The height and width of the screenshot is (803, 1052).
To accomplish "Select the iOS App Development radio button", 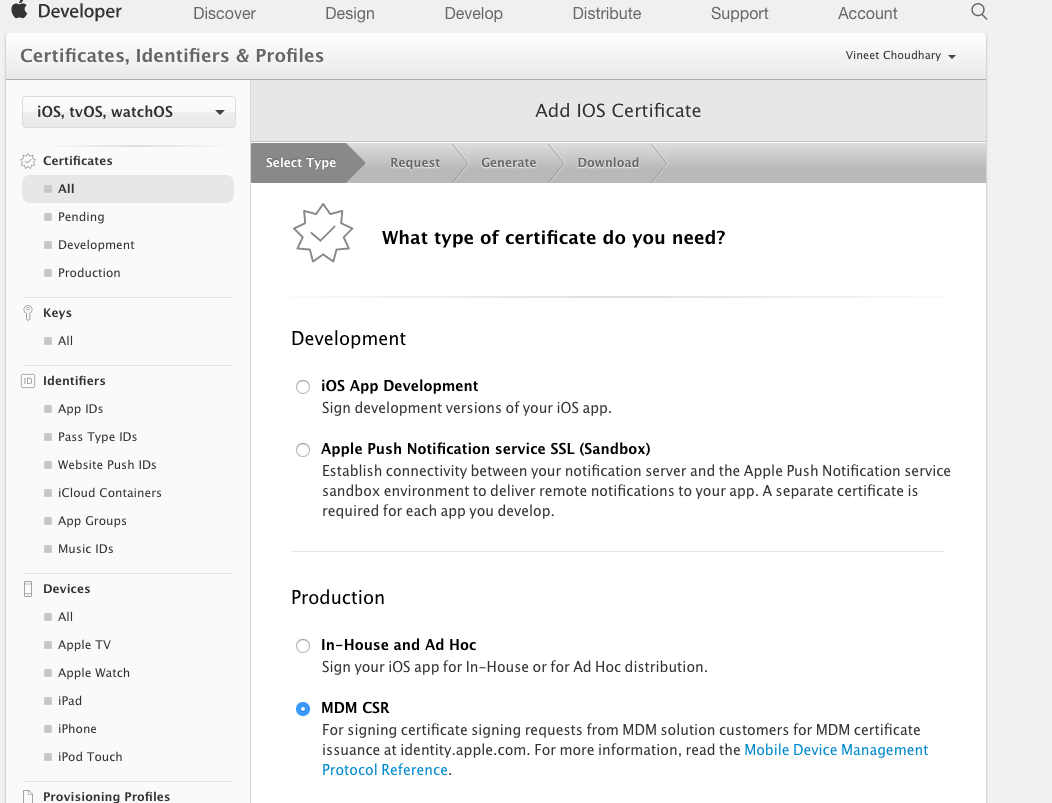I will (303, 387).
